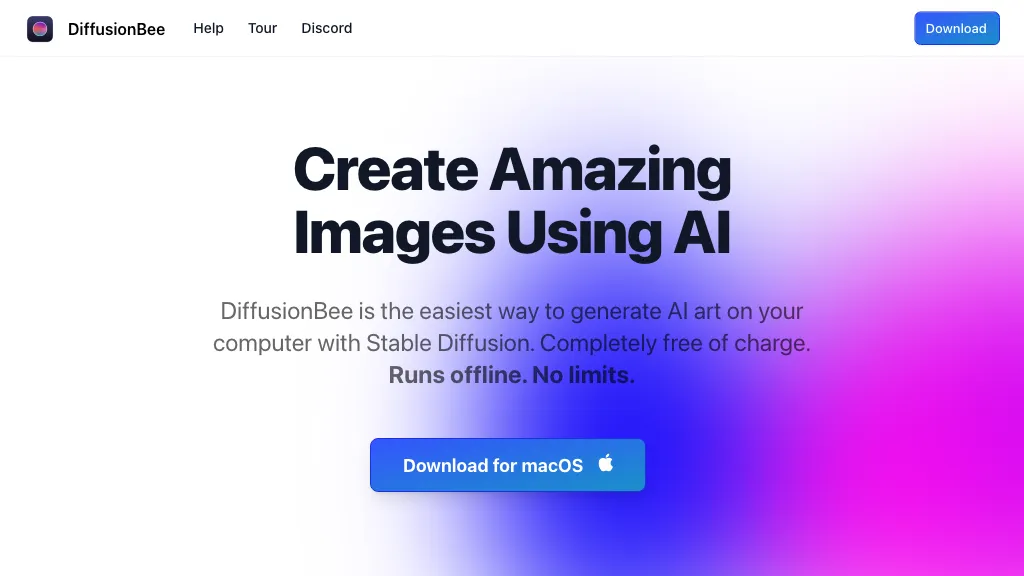Navigate to the Tour section
The image size is (1024, 576).
262,28
